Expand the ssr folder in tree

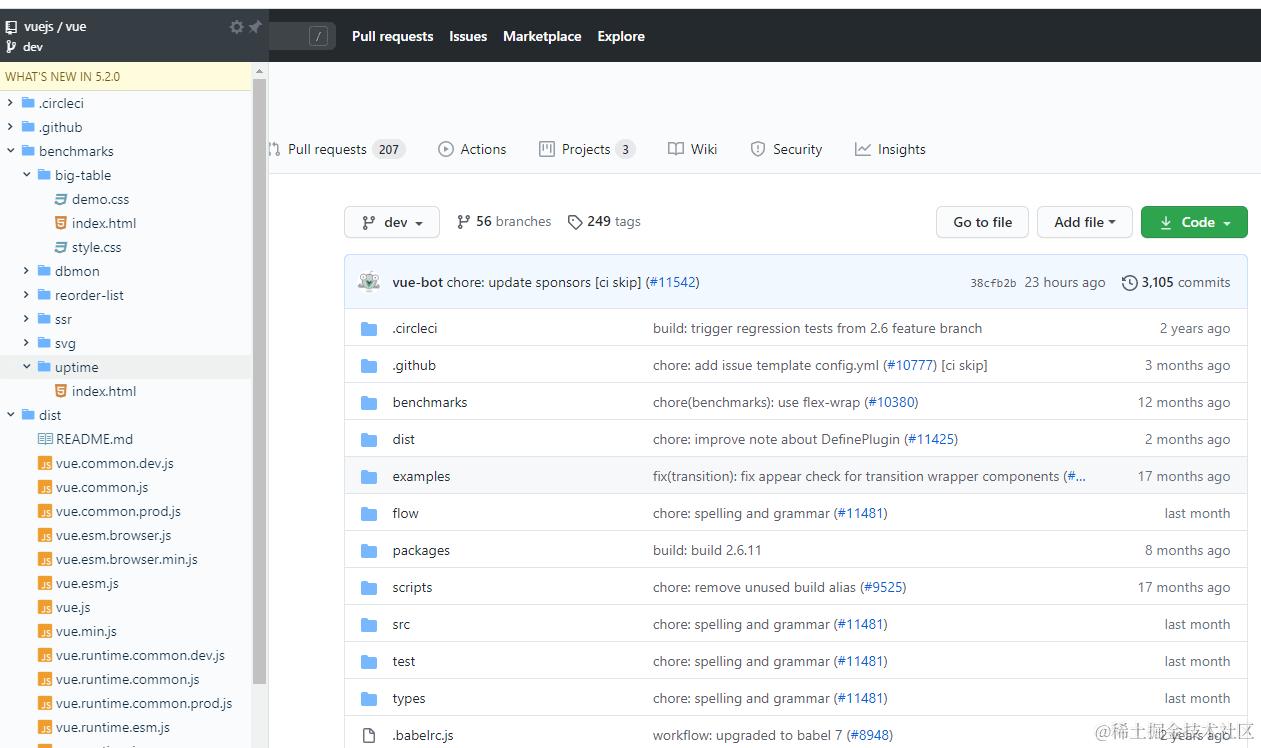(27, 319)
